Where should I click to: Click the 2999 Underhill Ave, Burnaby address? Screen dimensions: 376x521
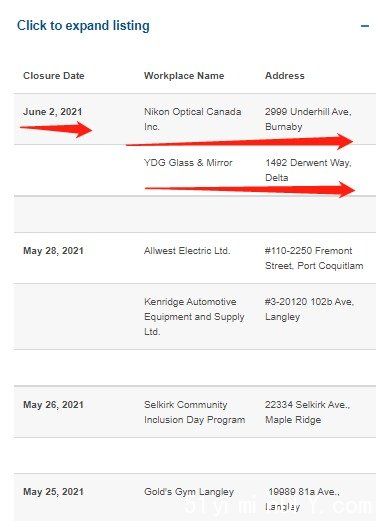308,119
